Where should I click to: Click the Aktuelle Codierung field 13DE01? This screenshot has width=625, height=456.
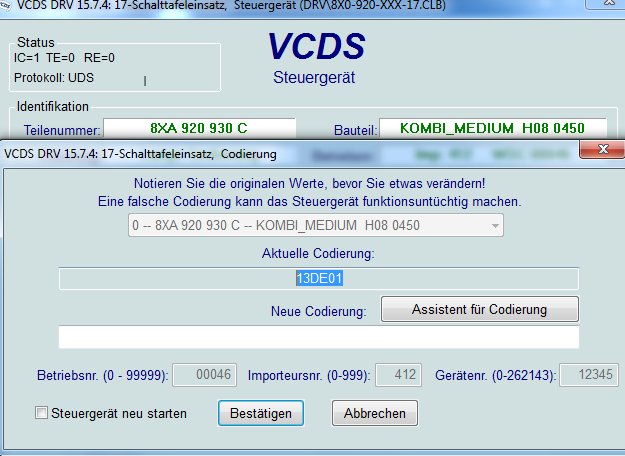point(318,278)
